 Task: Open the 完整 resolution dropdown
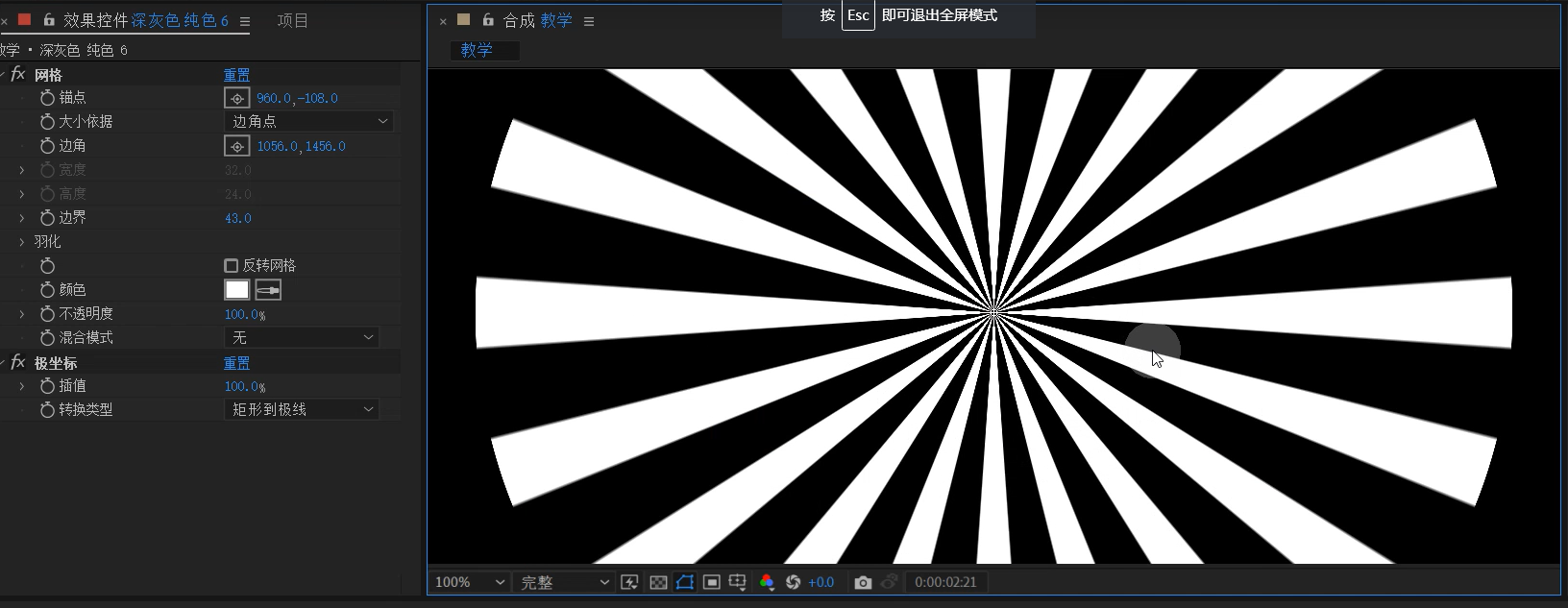coord(564,582)
